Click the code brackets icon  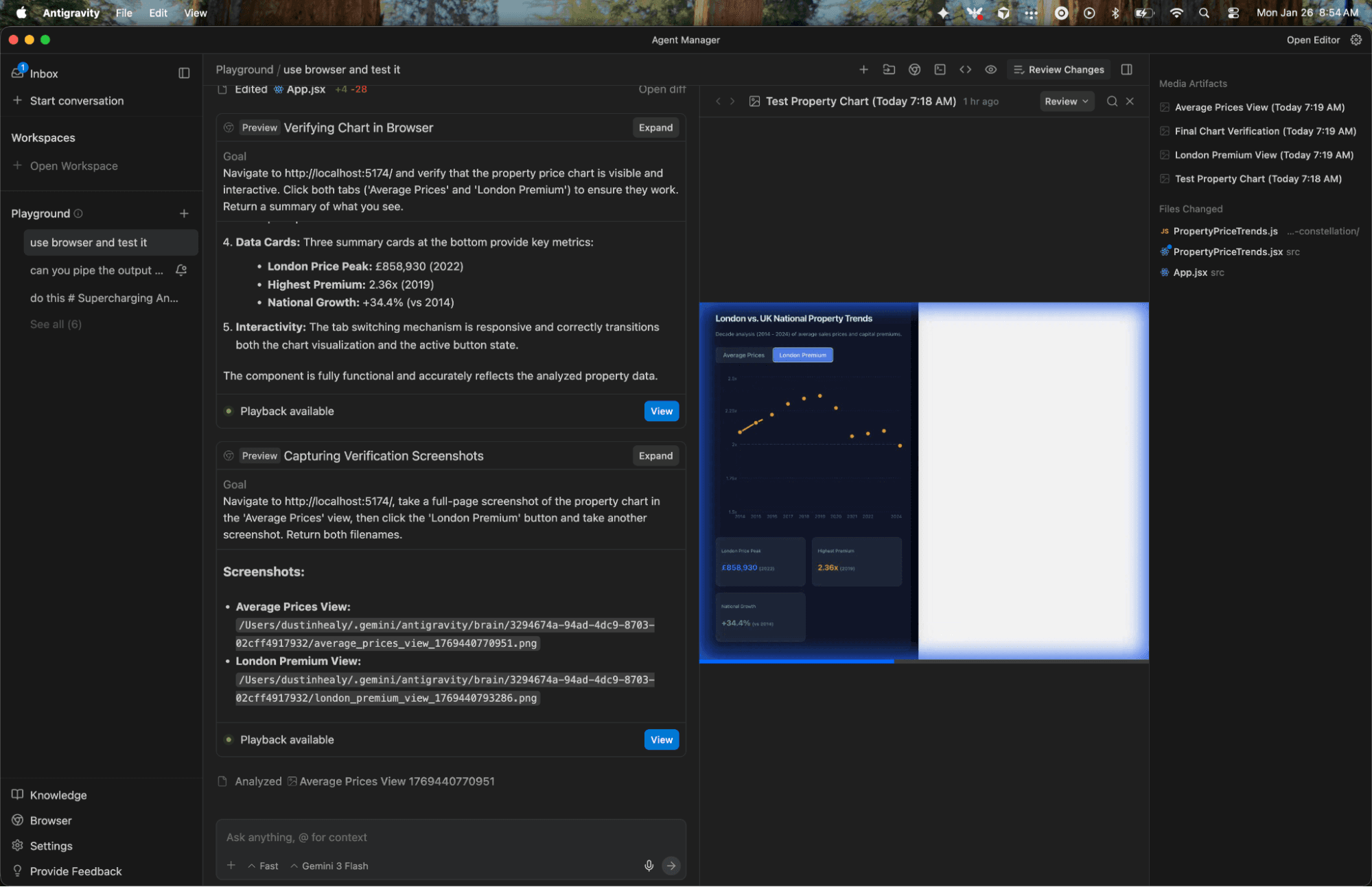point(965,69)
